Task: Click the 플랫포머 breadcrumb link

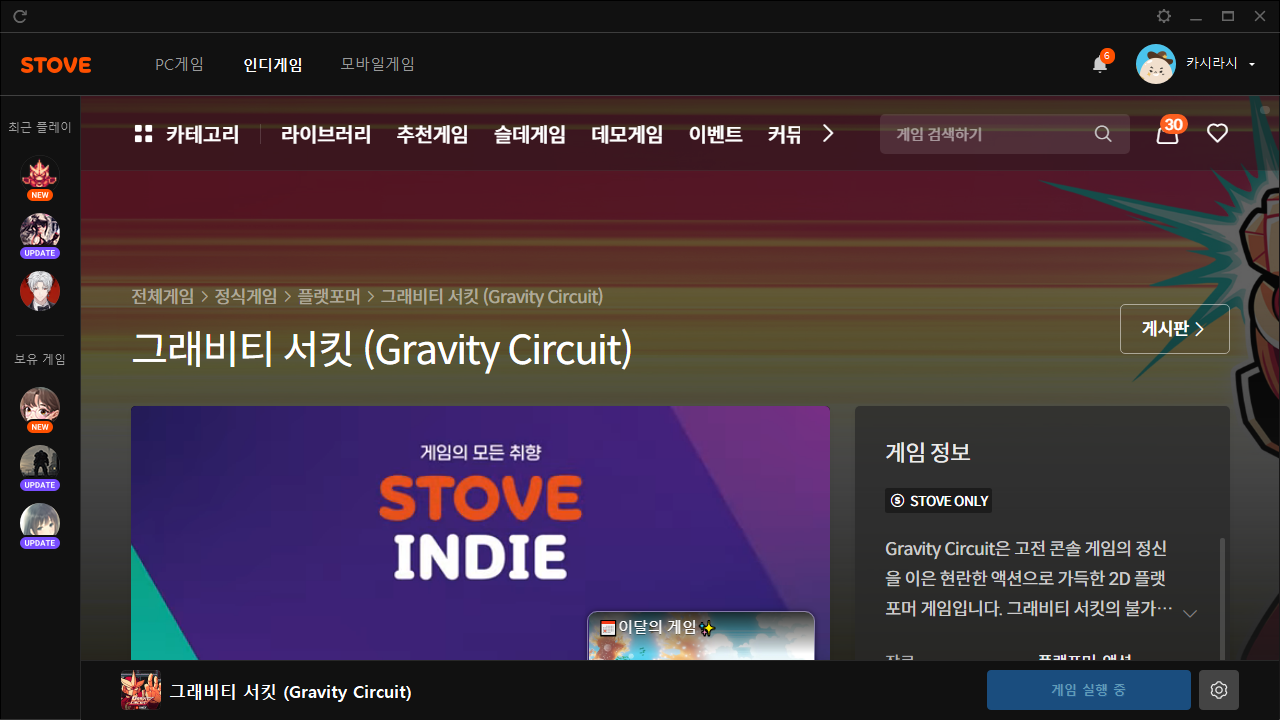Action: point(330,297)
